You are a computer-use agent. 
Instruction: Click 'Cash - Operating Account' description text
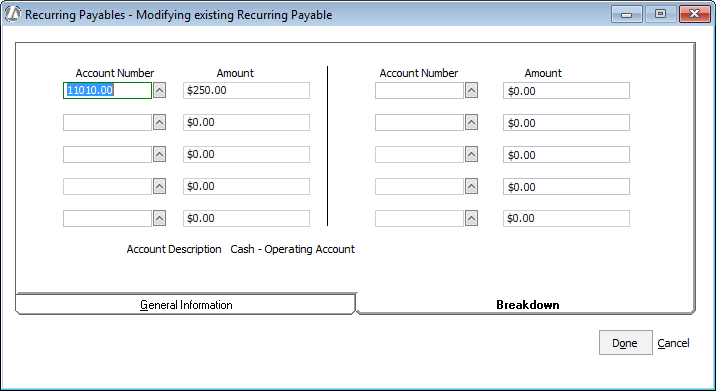(x=292, y=249)
